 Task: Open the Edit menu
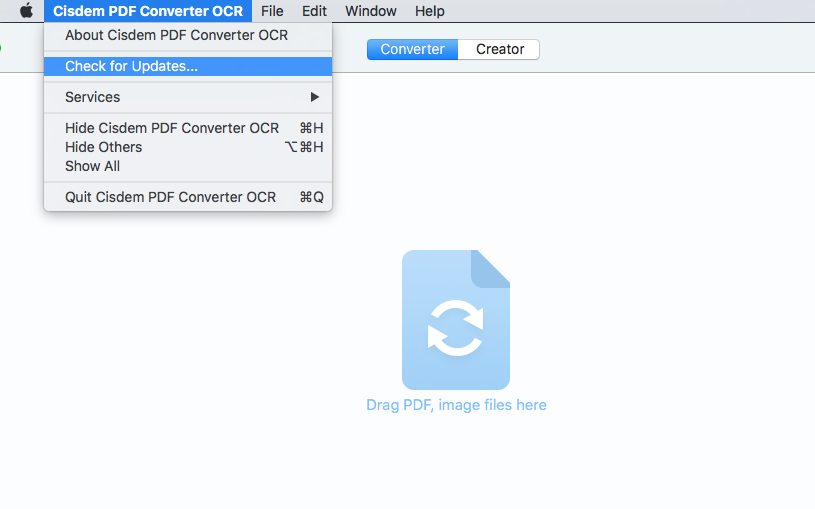[314, 11]
